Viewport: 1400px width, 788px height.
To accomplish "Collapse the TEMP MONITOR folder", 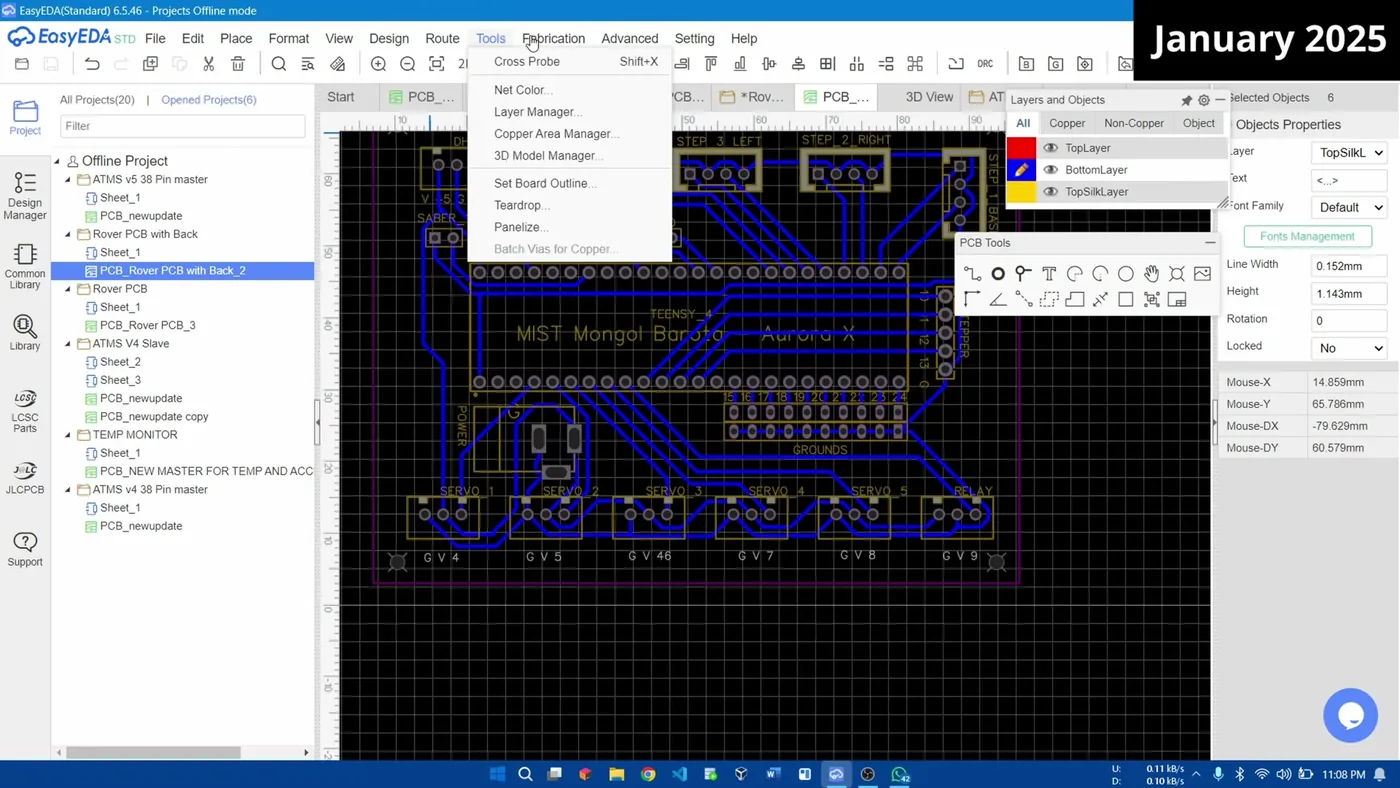I will click(x=69, y=435).
